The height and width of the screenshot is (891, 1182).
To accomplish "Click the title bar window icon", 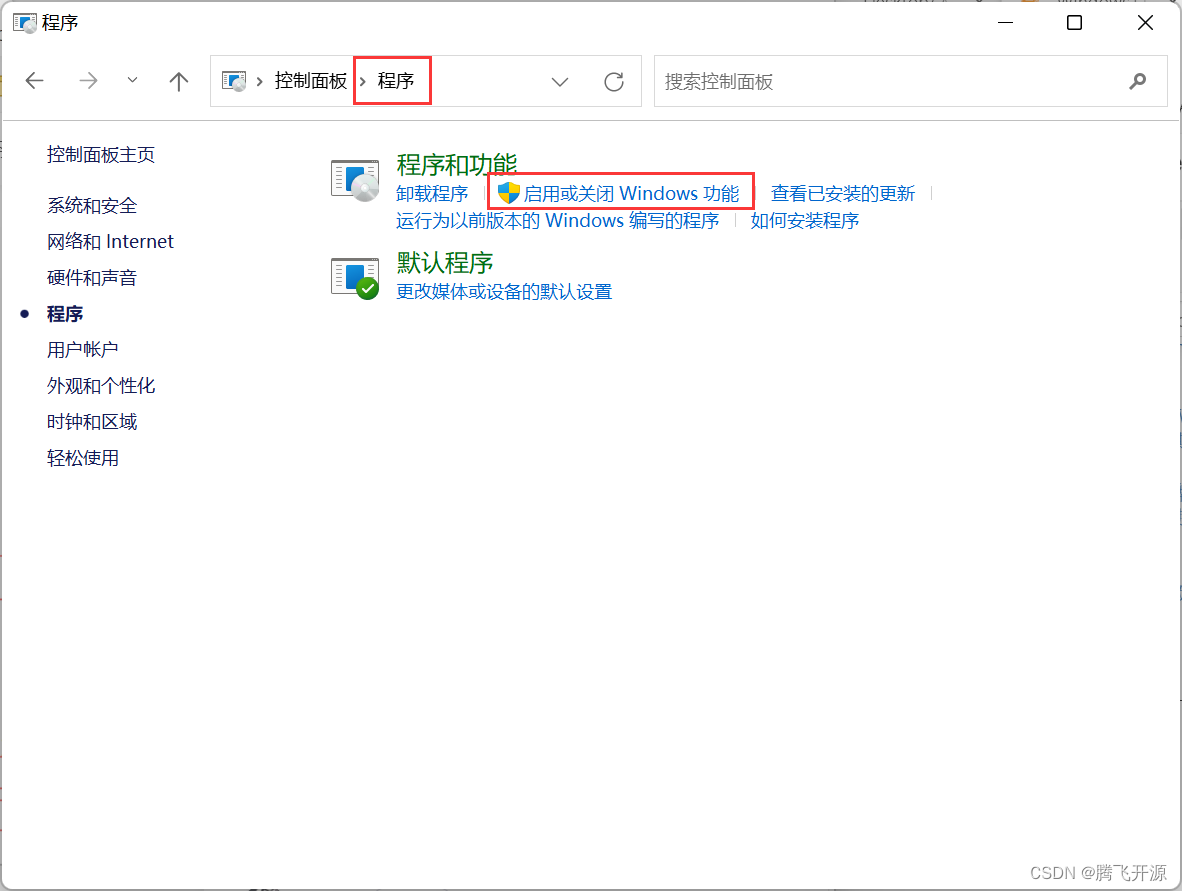I will (x=25, y=23).
